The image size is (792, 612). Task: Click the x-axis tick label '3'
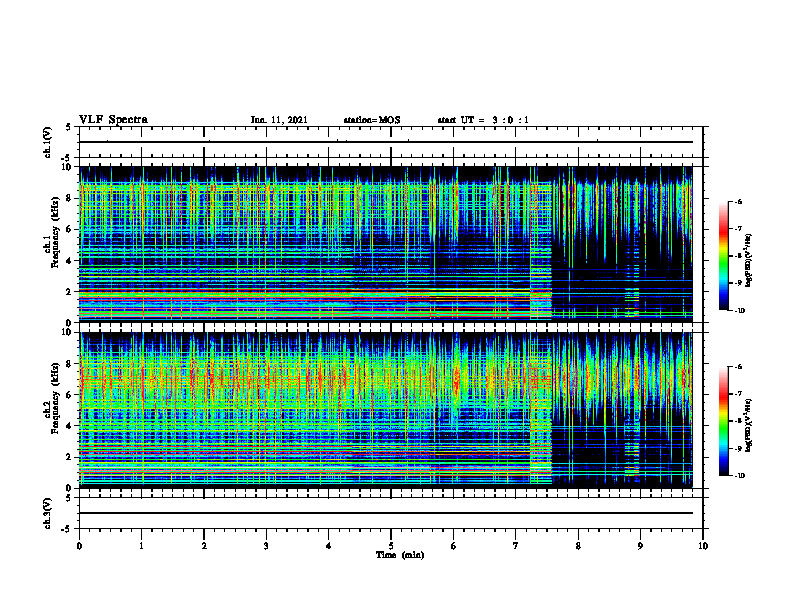(266, 546)
